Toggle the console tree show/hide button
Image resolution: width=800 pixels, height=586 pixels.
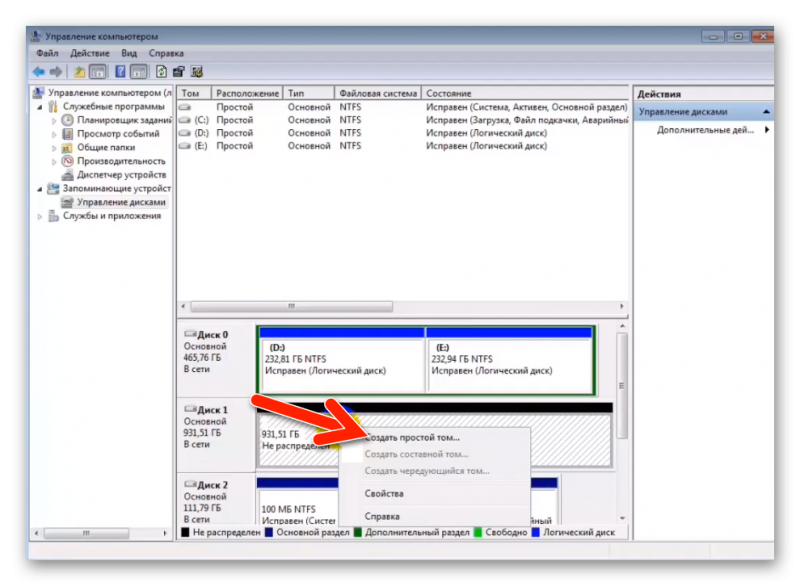98,72
